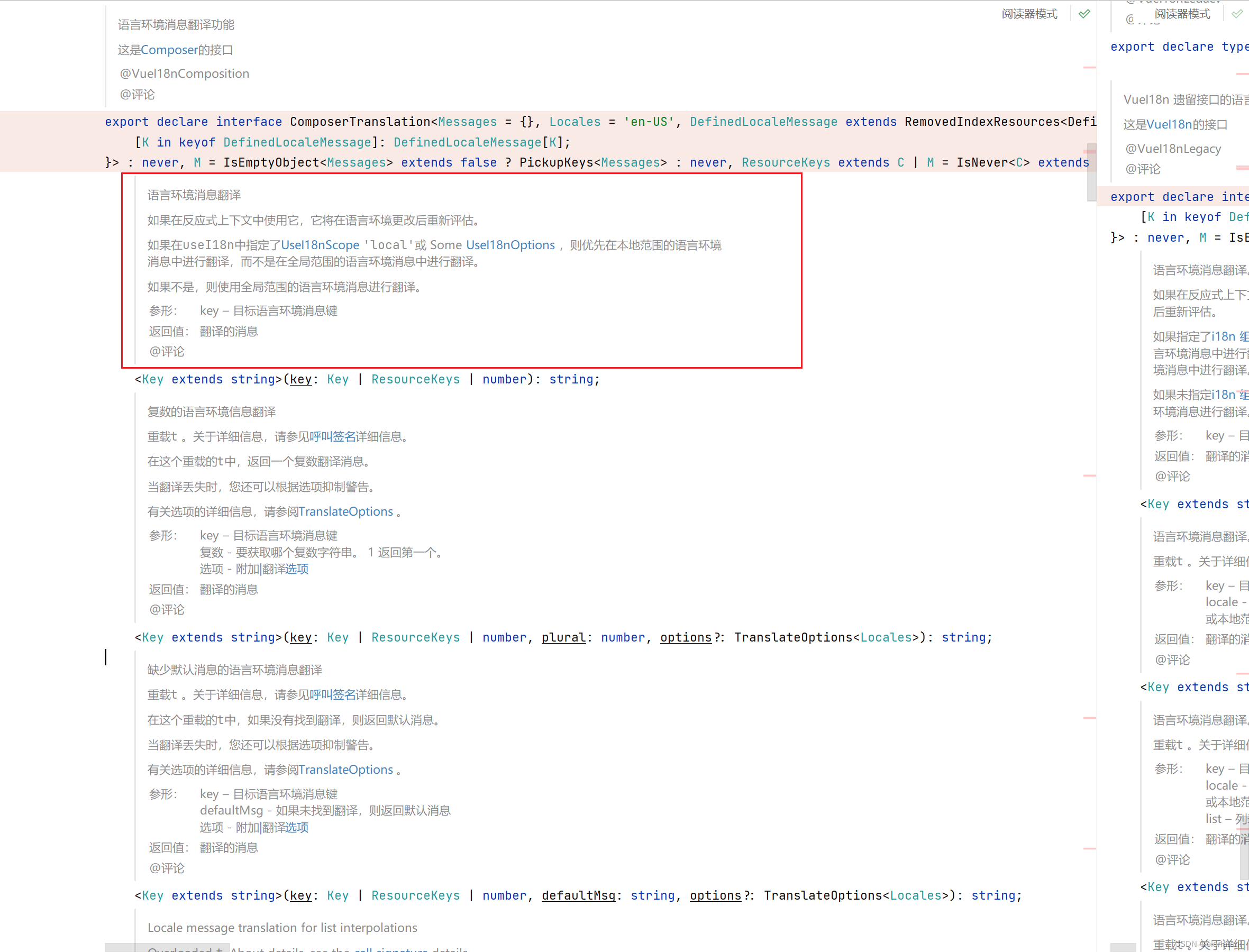Screen dimensions: 1249x952
Task: Click the left editor vertical scrollbar thumb
Action: [x=1091, y=173]
